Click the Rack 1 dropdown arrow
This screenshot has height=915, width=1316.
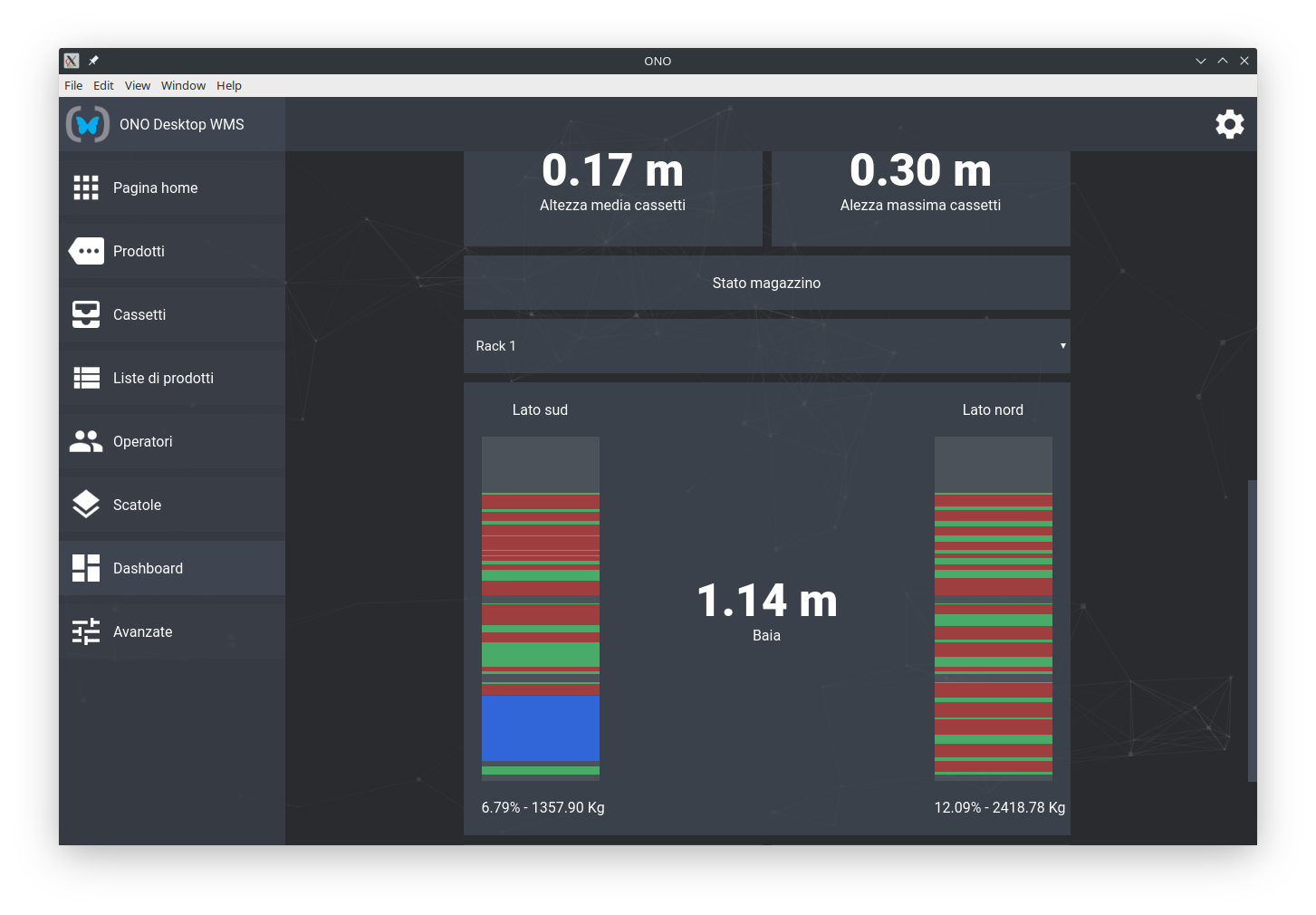pyautogui.click(x=1062, y=346)
